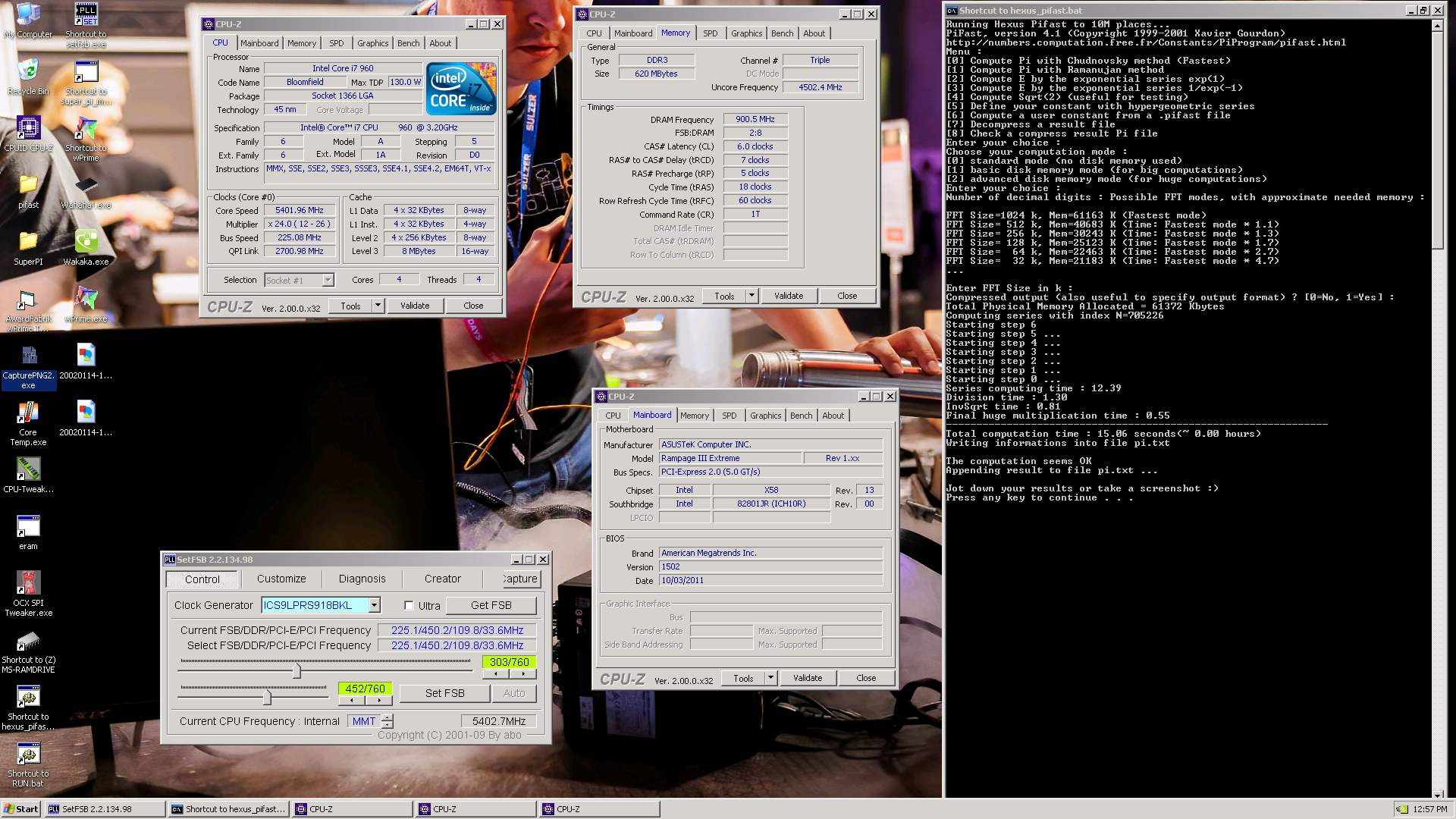Open Tools dropdown arrow in Memory window
1456x819 pixels.
tap(751, 296)
